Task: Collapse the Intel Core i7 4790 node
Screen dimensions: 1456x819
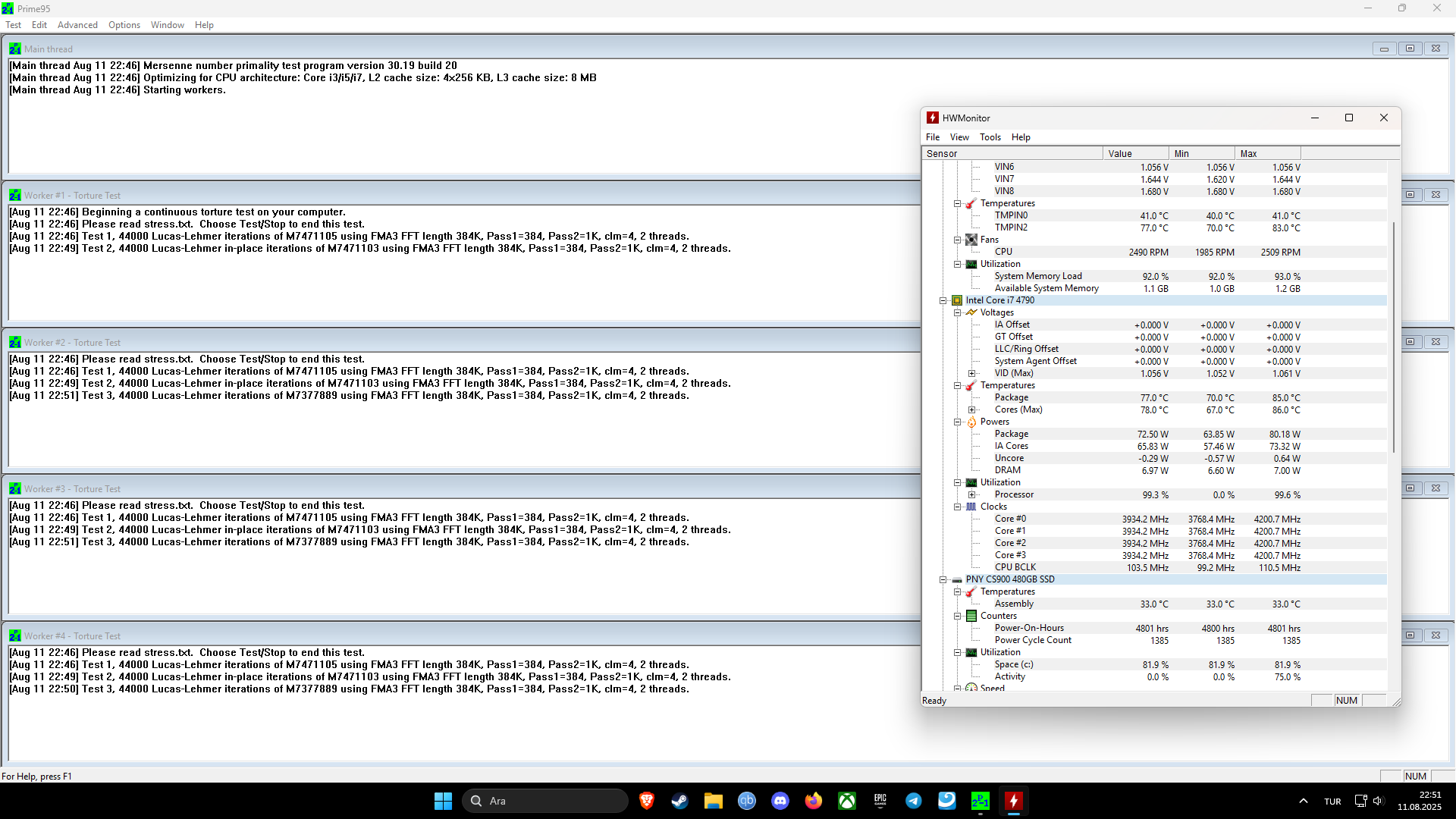Action: pyautogui.click(x=943, y=301)
